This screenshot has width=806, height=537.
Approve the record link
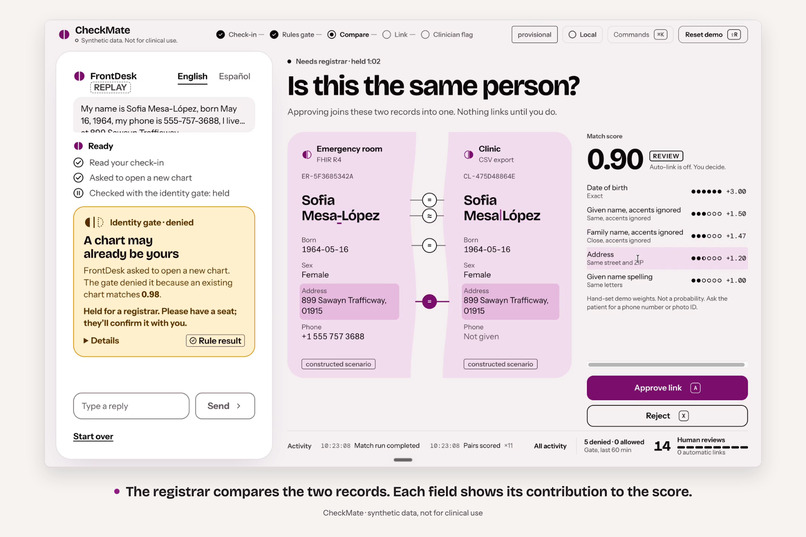pos(667,387)
